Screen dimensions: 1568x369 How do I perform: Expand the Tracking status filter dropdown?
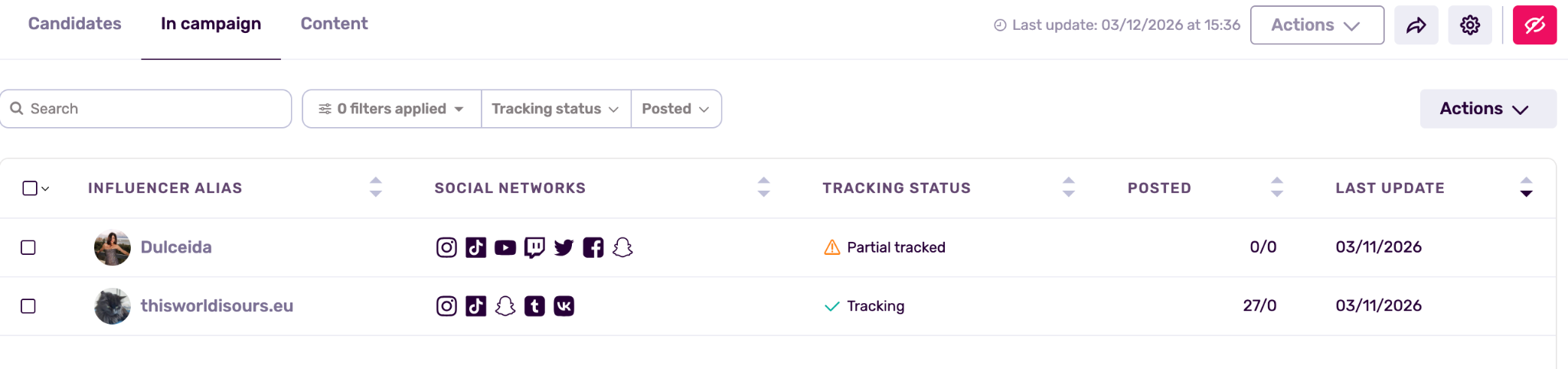pyautogui.click(x=555, y=109)
